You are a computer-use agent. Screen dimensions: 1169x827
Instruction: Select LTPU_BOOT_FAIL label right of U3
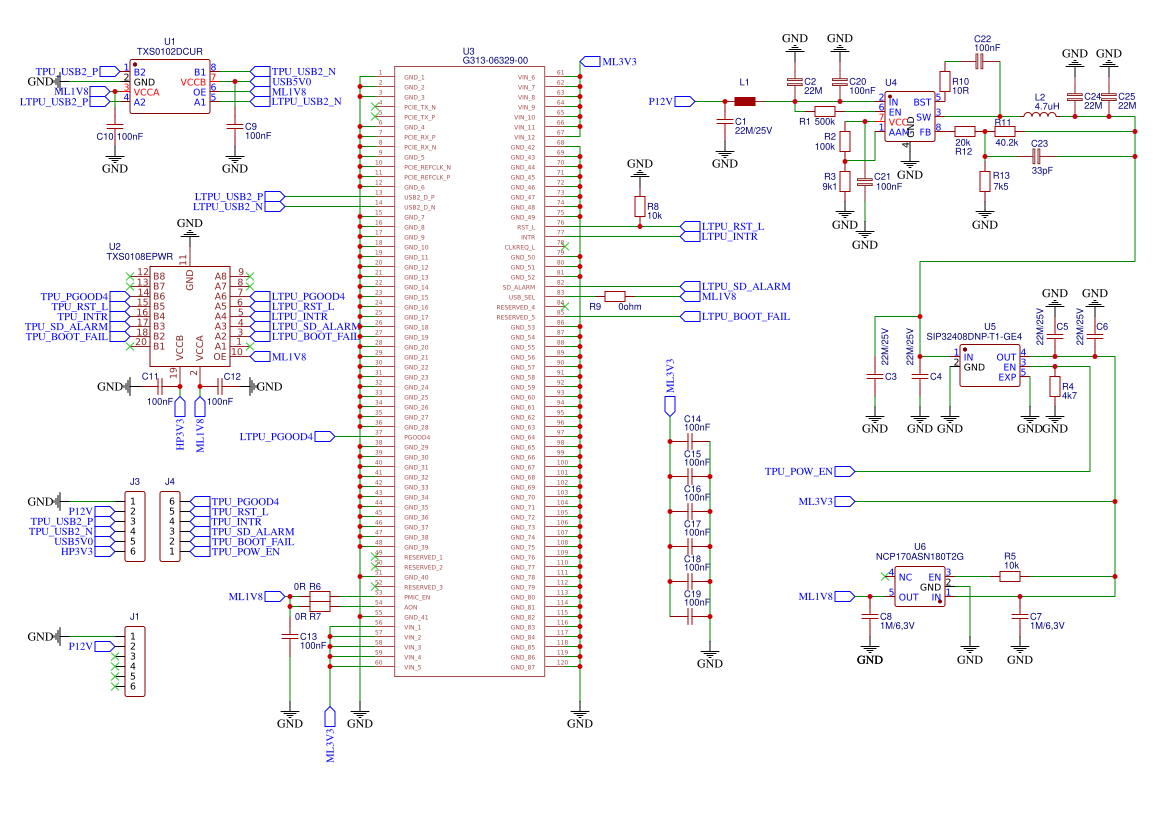click(x=735, y=316)
